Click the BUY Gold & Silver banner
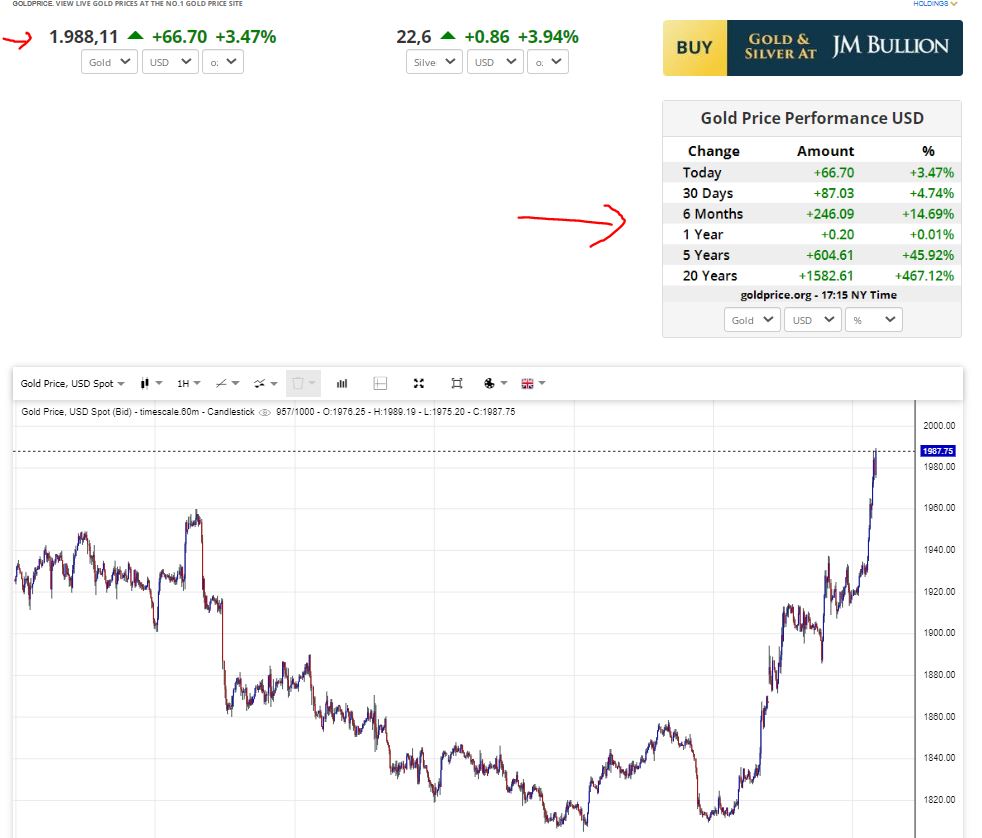The image size is (982, 838). point(812,47)
